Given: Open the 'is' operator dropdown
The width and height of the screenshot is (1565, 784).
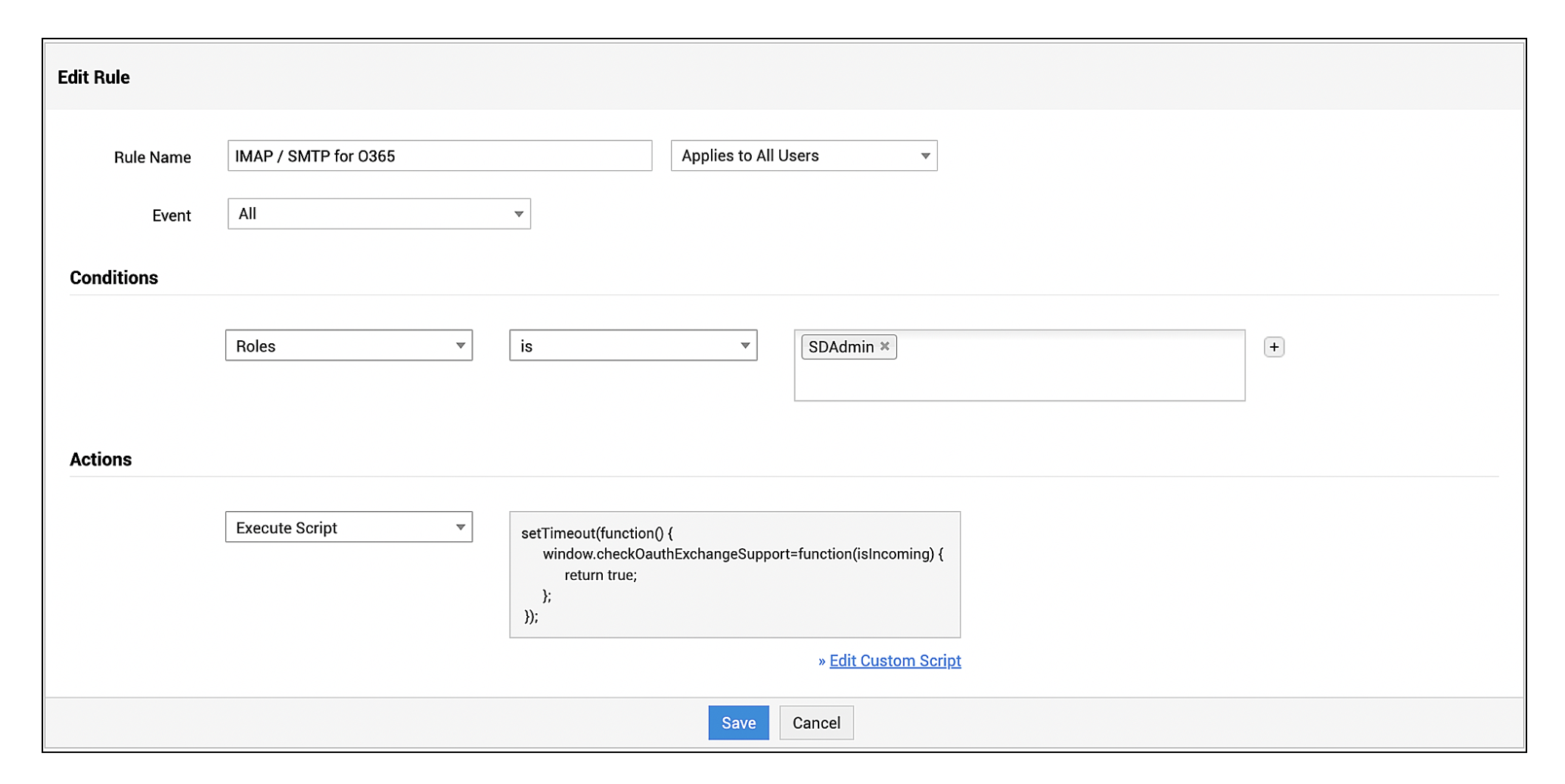Looking at the screenshot, I should [632, 346].
